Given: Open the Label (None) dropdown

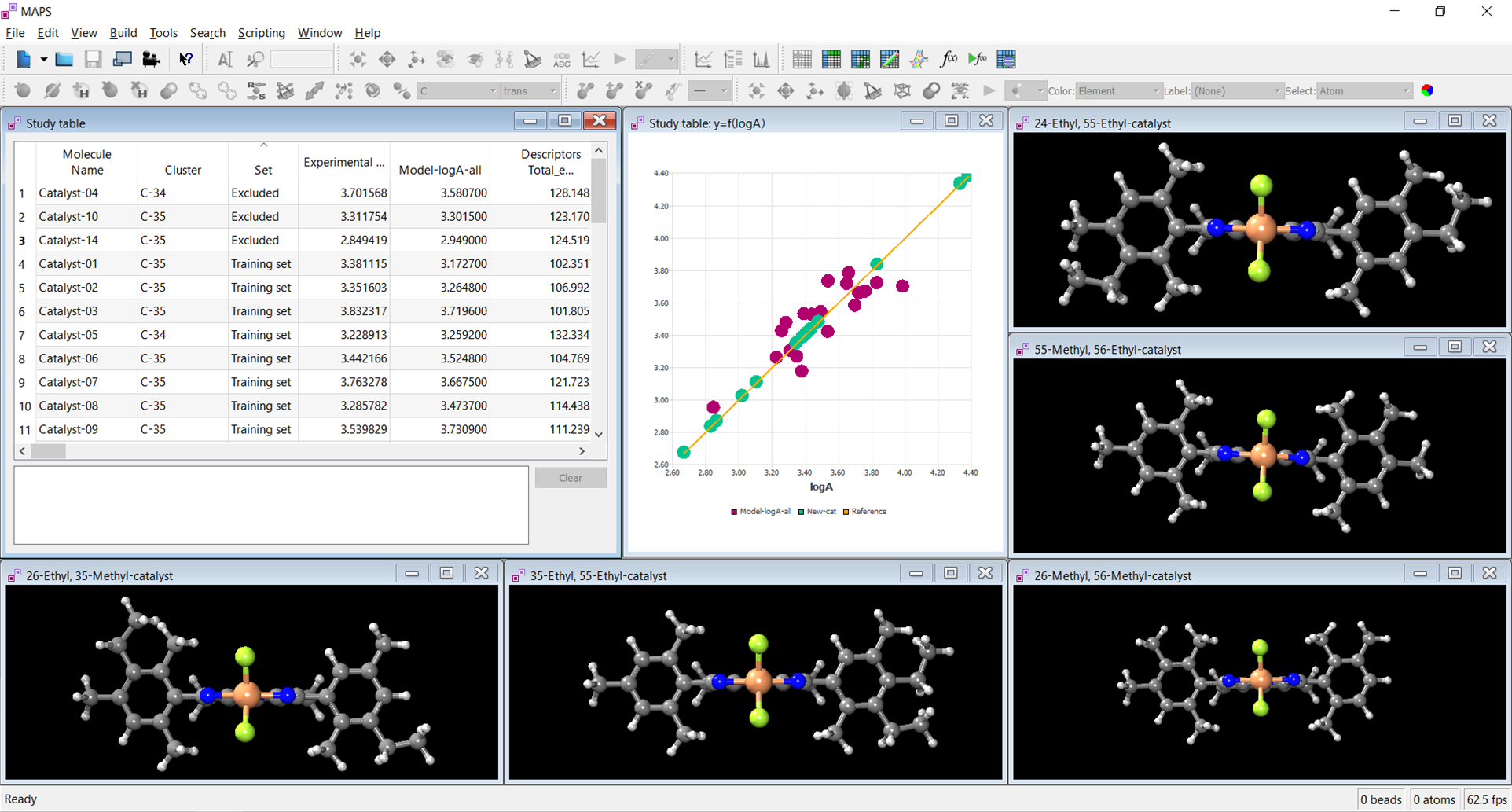Looking at the screenshot, I should coord(1237,91).
